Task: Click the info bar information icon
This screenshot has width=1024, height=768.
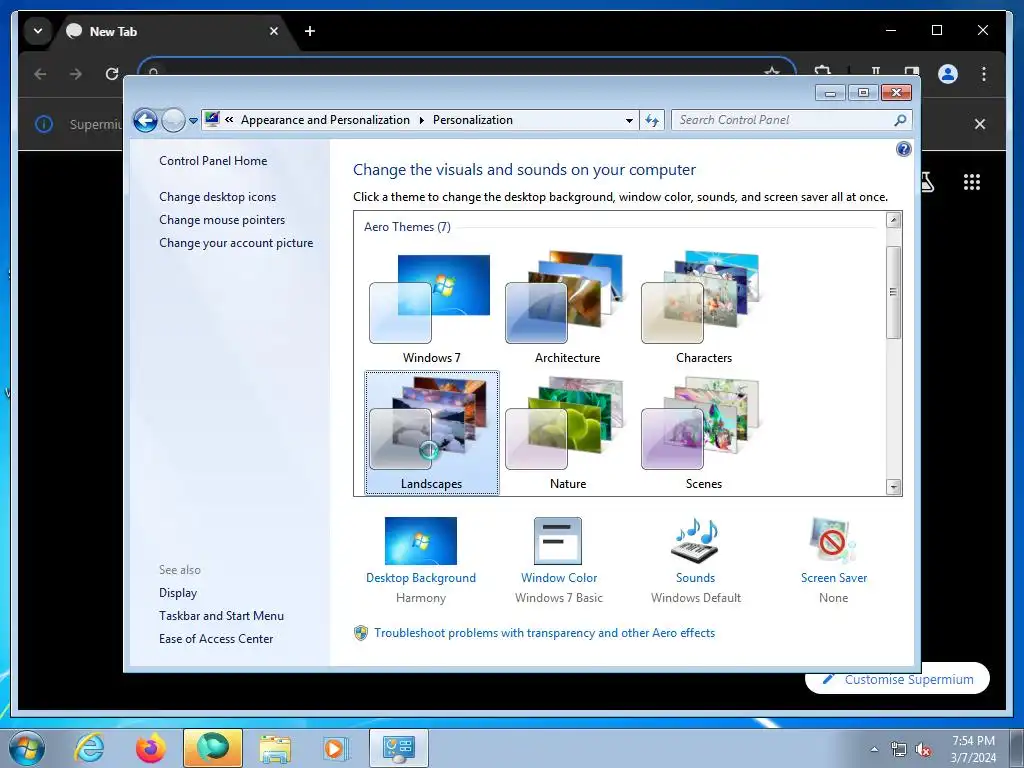Action: [44, 124]
